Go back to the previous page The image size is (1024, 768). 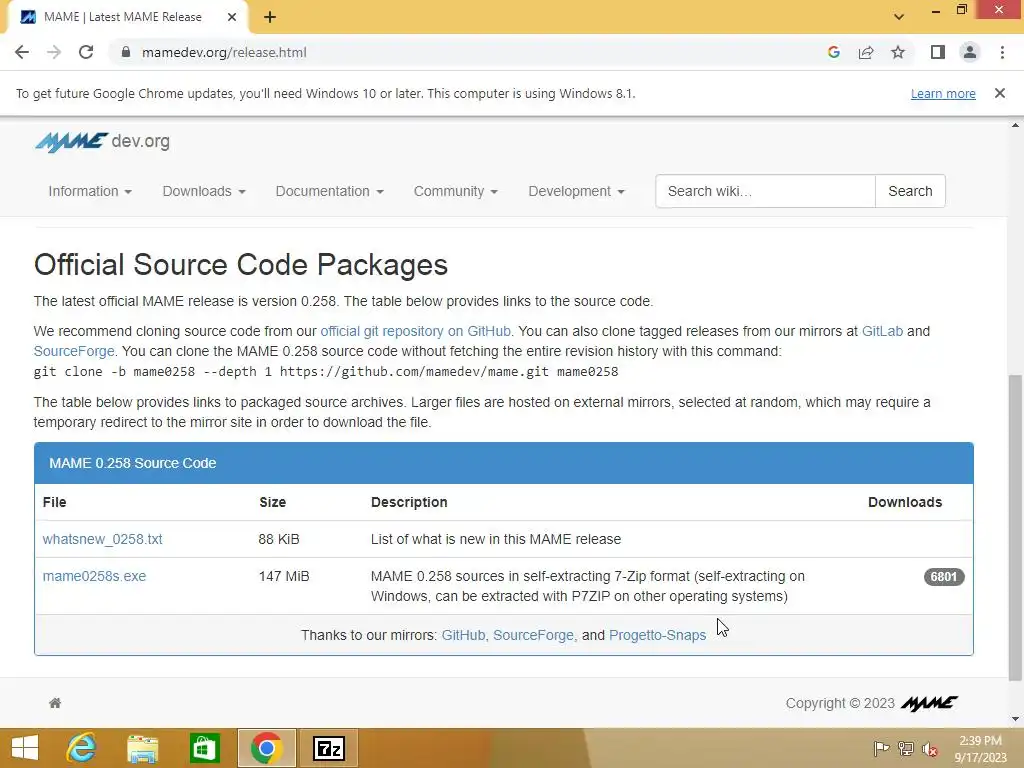click(22, 52)
